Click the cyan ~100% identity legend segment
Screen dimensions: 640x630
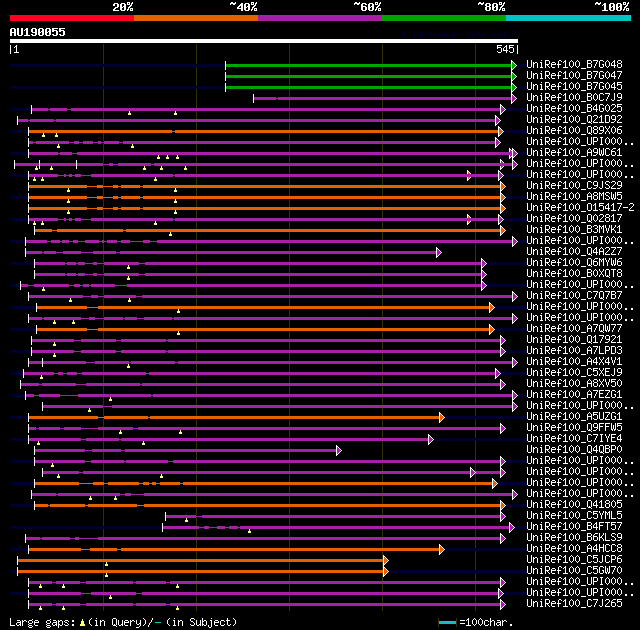568,18
